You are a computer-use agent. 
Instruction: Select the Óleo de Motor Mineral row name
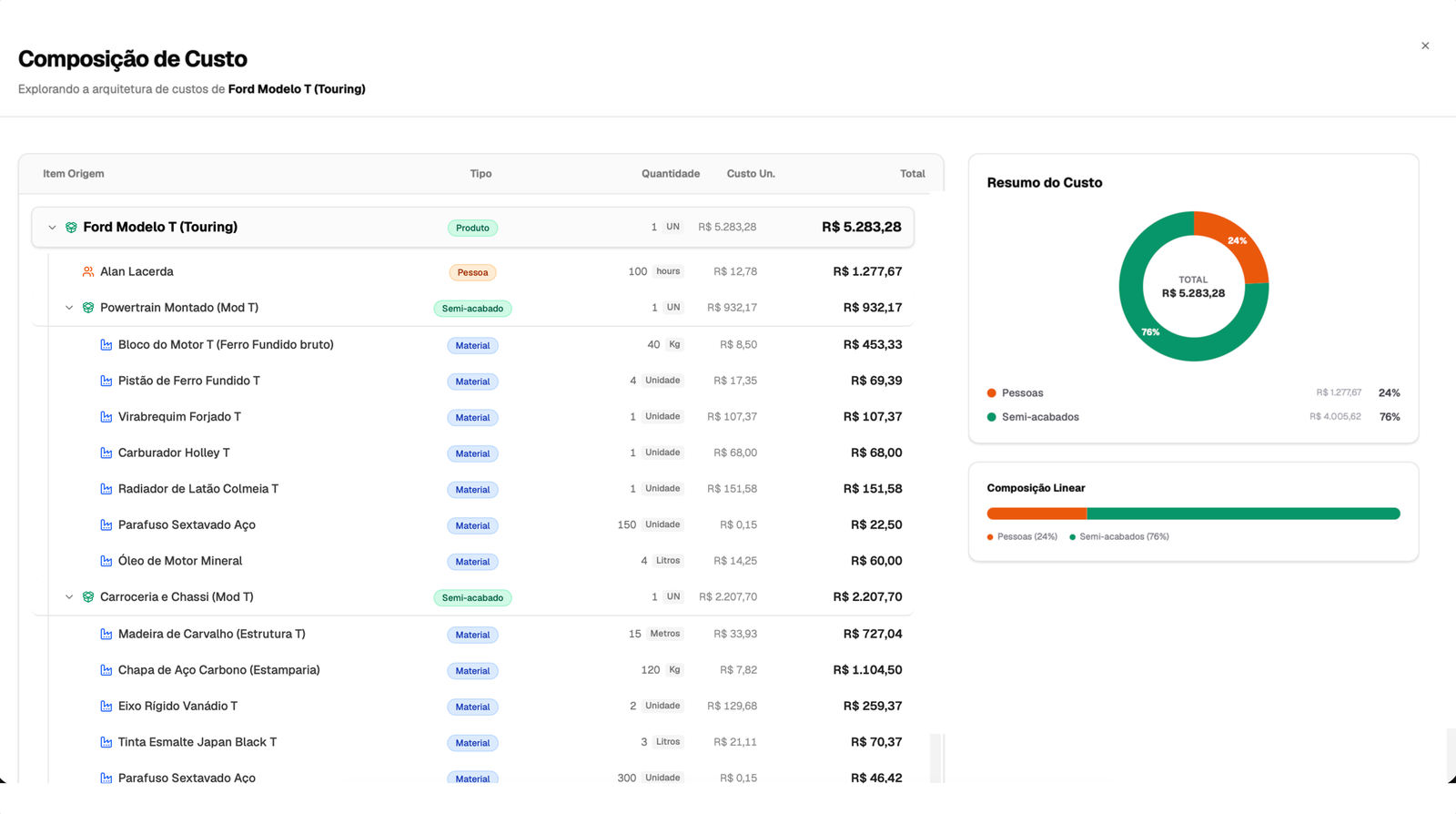(180, 561)
